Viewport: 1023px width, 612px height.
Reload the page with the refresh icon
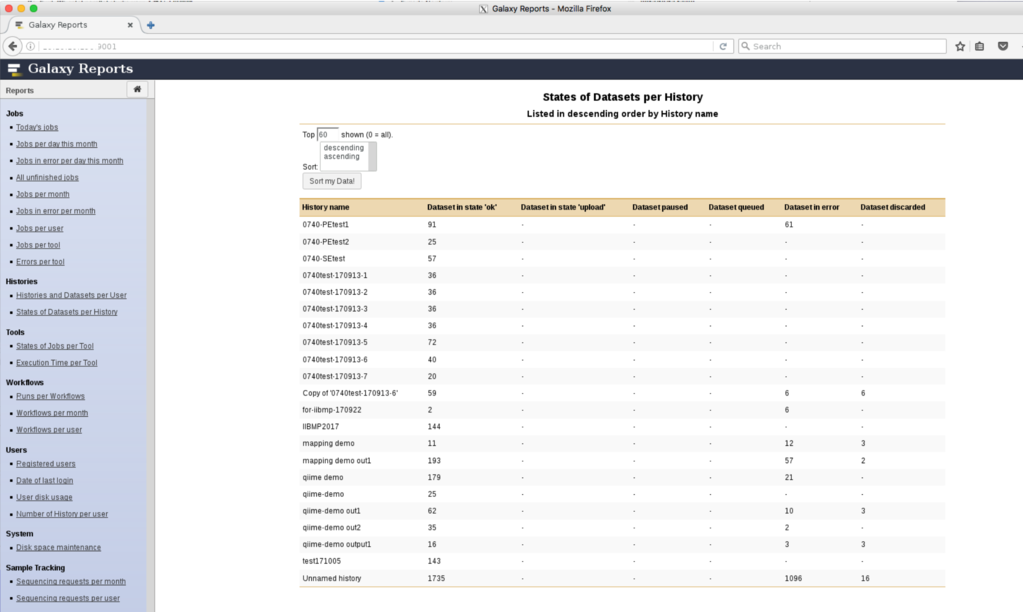[x=723, y=46]
